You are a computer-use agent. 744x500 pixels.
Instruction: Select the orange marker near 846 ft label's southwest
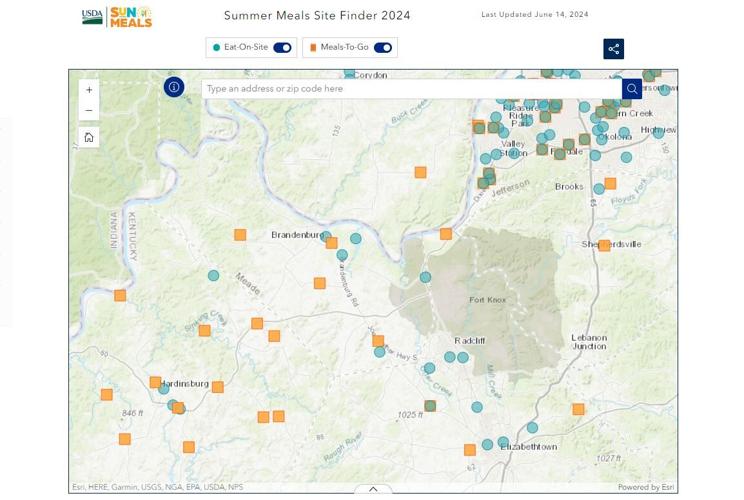[x=125, y=439]
